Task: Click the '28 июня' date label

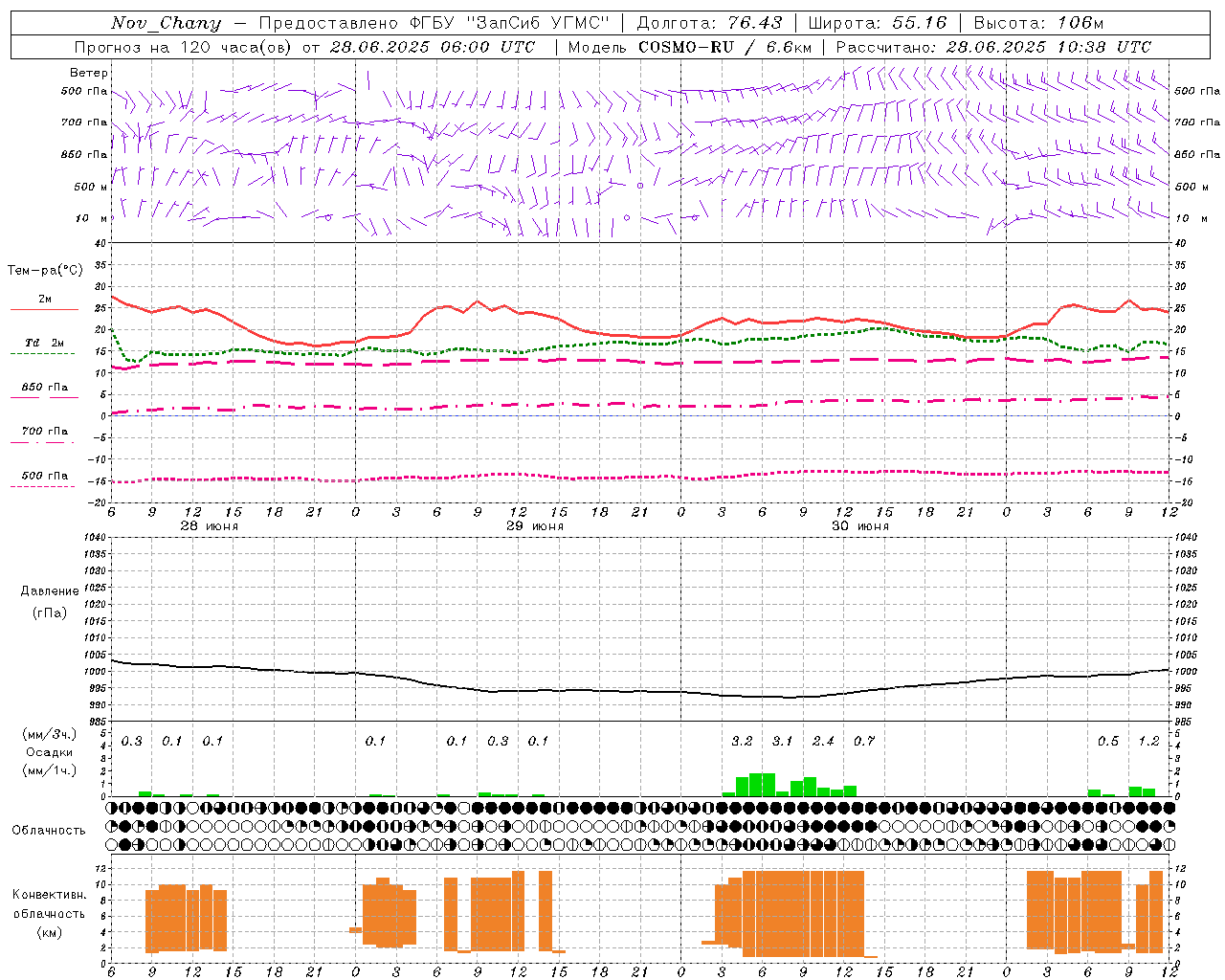Action: (209, 526)
